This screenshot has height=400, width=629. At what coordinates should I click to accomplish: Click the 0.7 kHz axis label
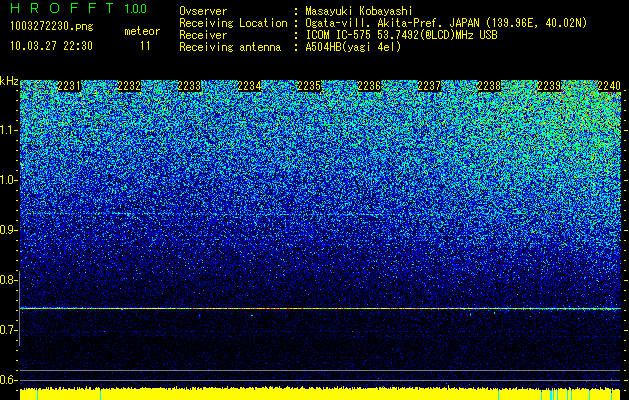(8, 330)
